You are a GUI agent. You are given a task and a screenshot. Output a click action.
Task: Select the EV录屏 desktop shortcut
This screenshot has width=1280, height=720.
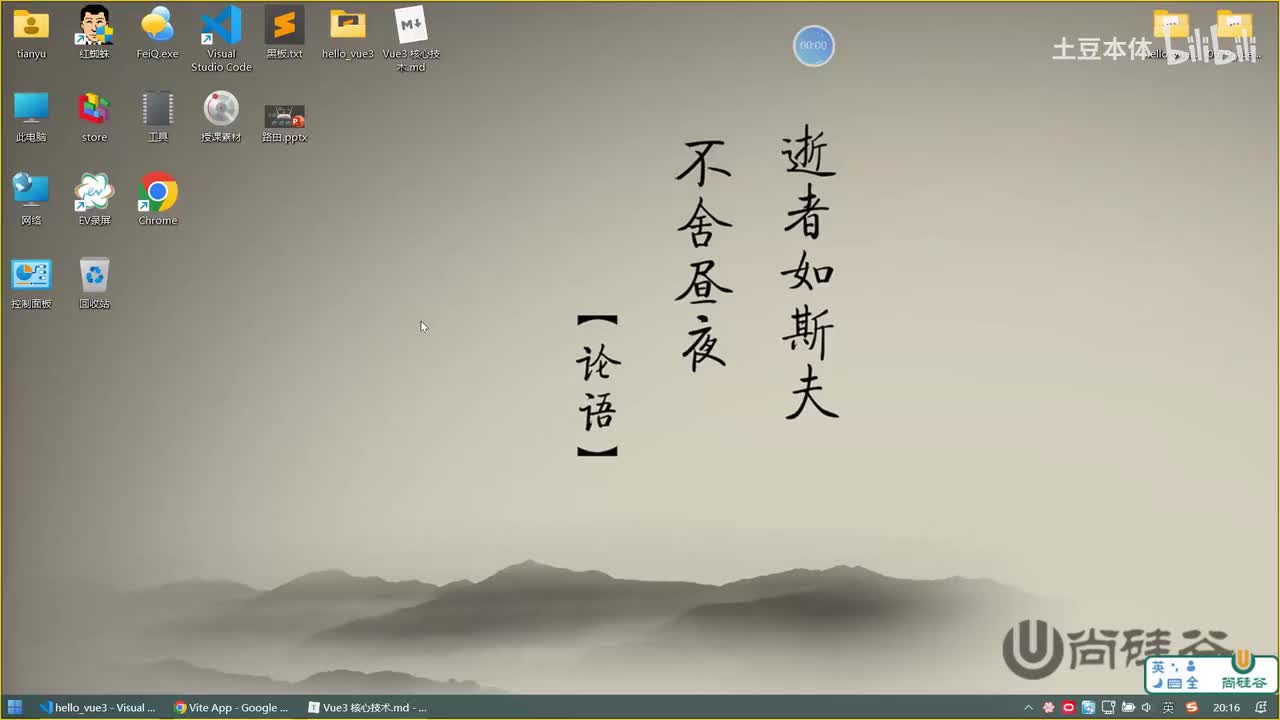point(94,200)
